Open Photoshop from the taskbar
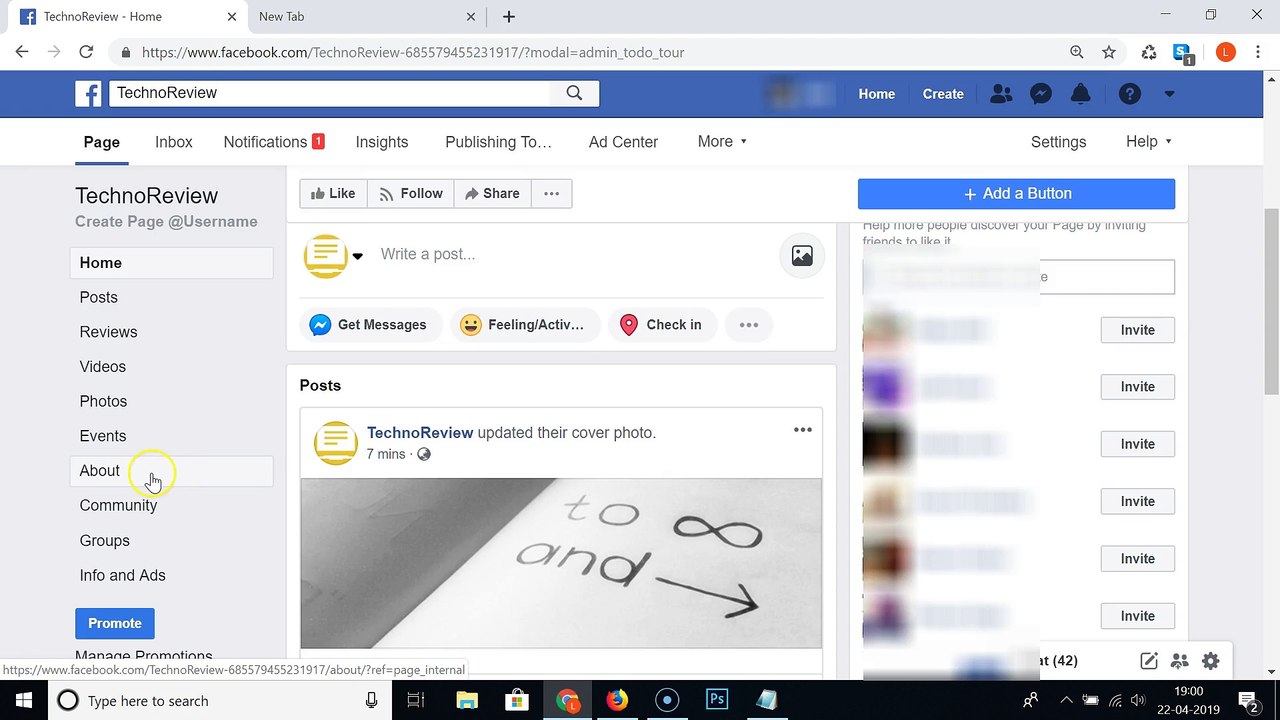The height and width of the screenshot is (720, 1280). [717, 700]
